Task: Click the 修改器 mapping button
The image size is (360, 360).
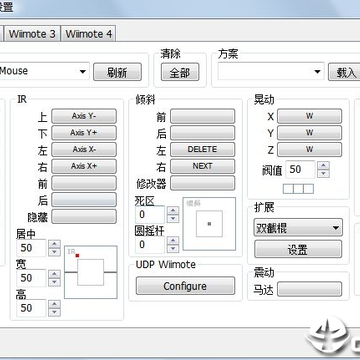Action: point(203,183)
